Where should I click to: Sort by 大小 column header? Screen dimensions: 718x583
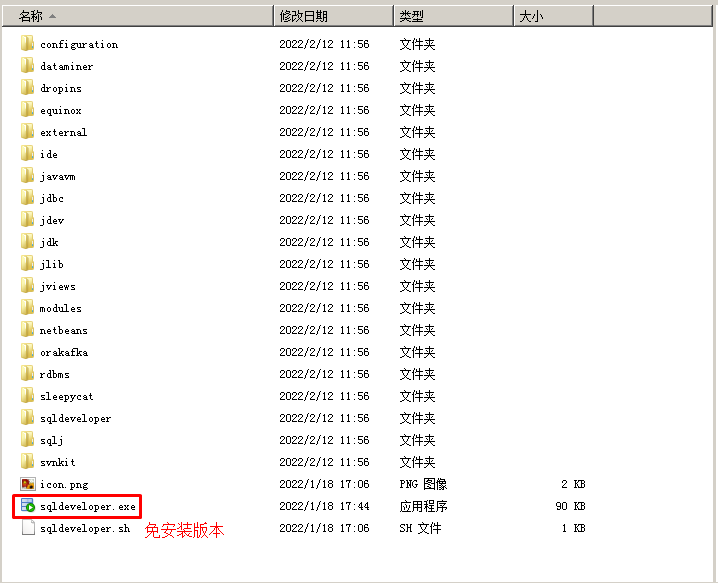point(554,16)
